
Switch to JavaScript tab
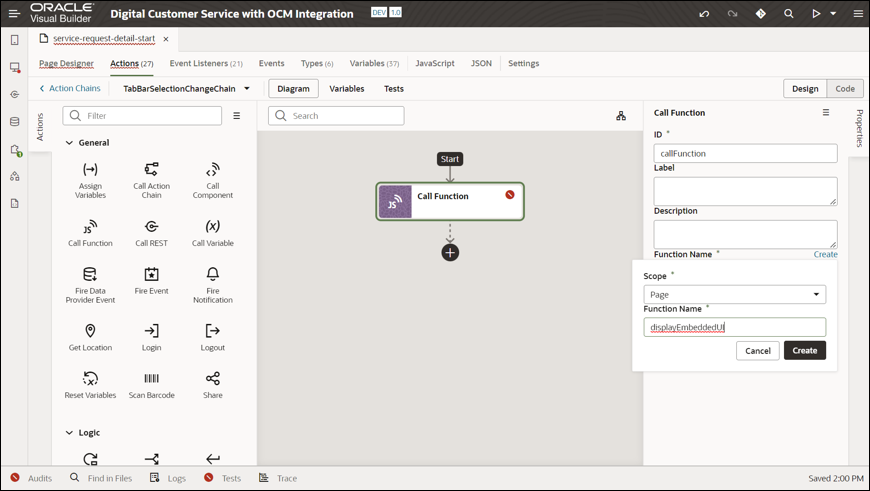click(434, 63)
